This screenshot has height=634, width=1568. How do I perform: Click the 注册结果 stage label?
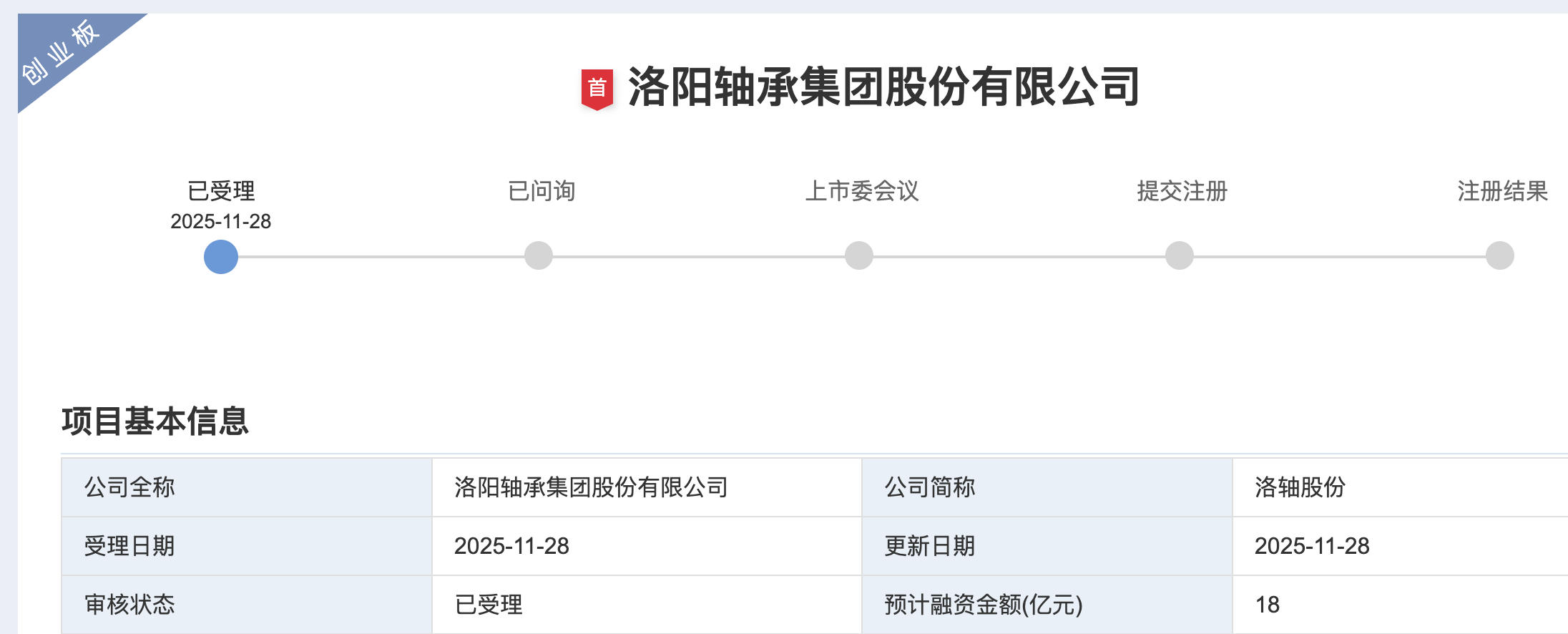point(1503,191)
